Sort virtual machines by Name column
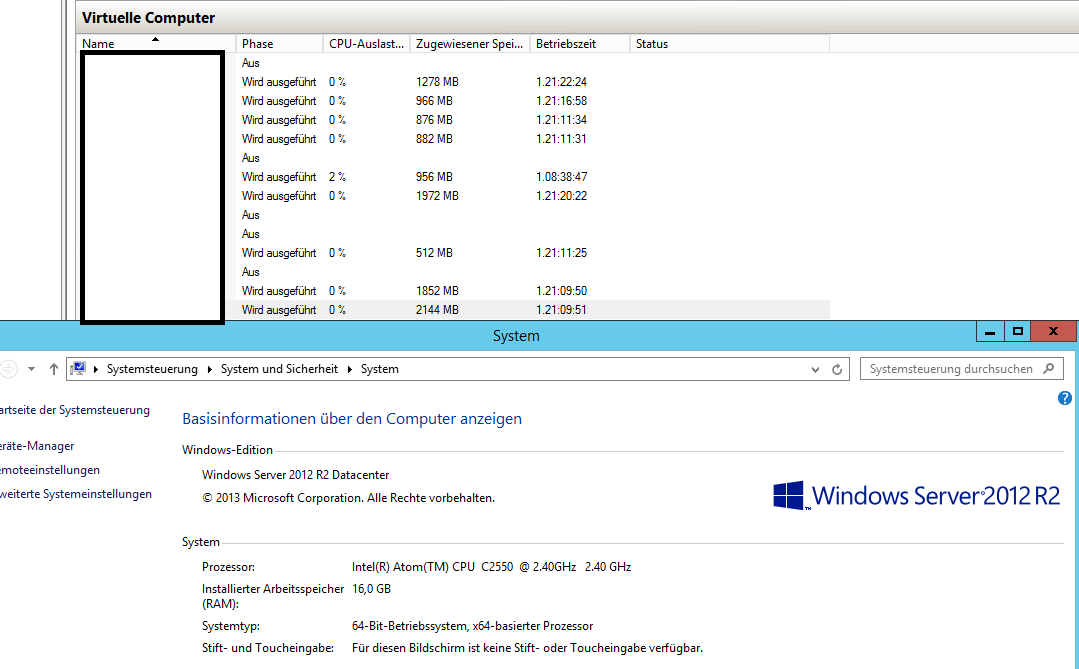 click(x=156, y=43)
